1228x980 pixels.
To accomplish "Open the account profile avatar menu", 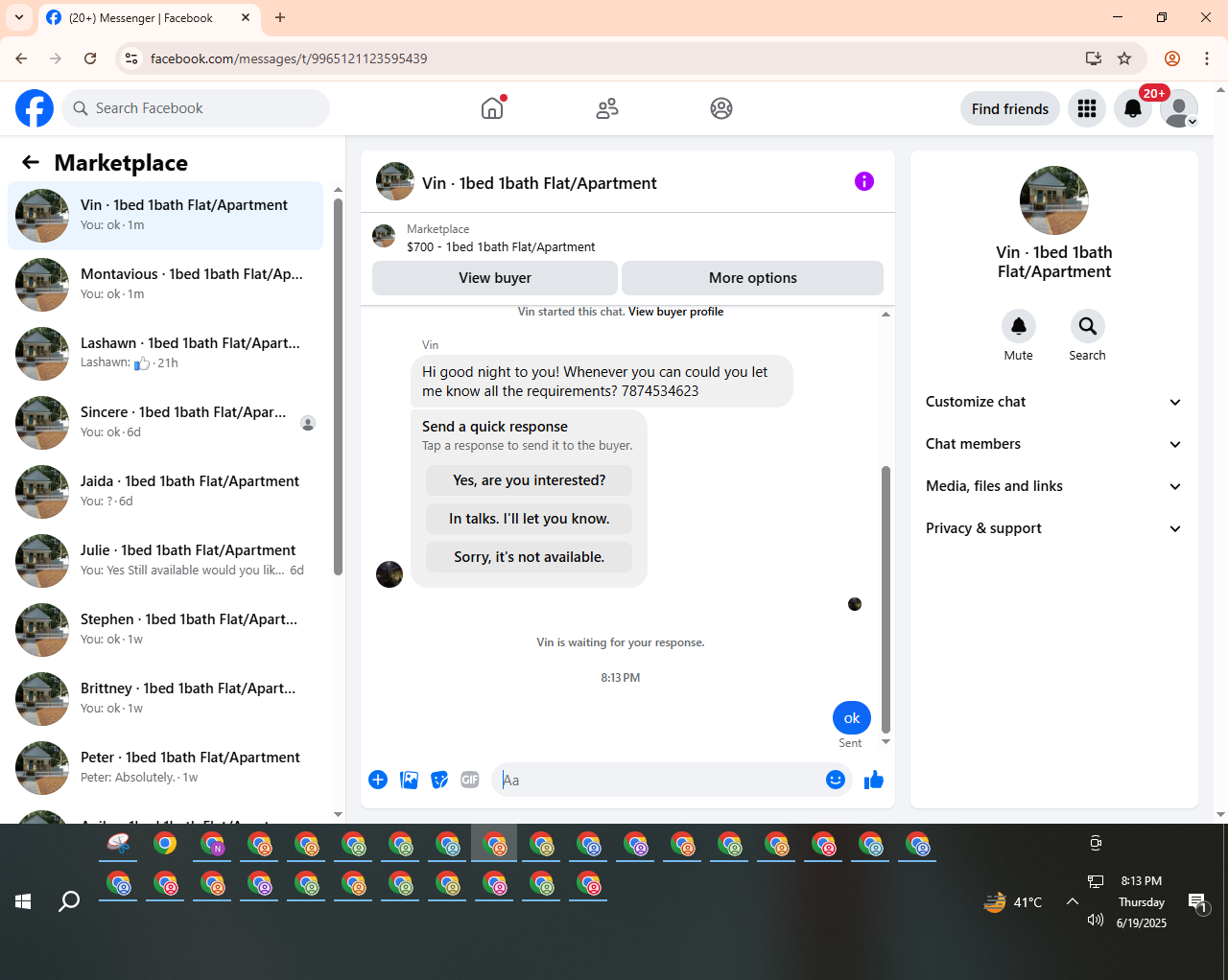I will pyautogui.click(x=1179, y=108).
